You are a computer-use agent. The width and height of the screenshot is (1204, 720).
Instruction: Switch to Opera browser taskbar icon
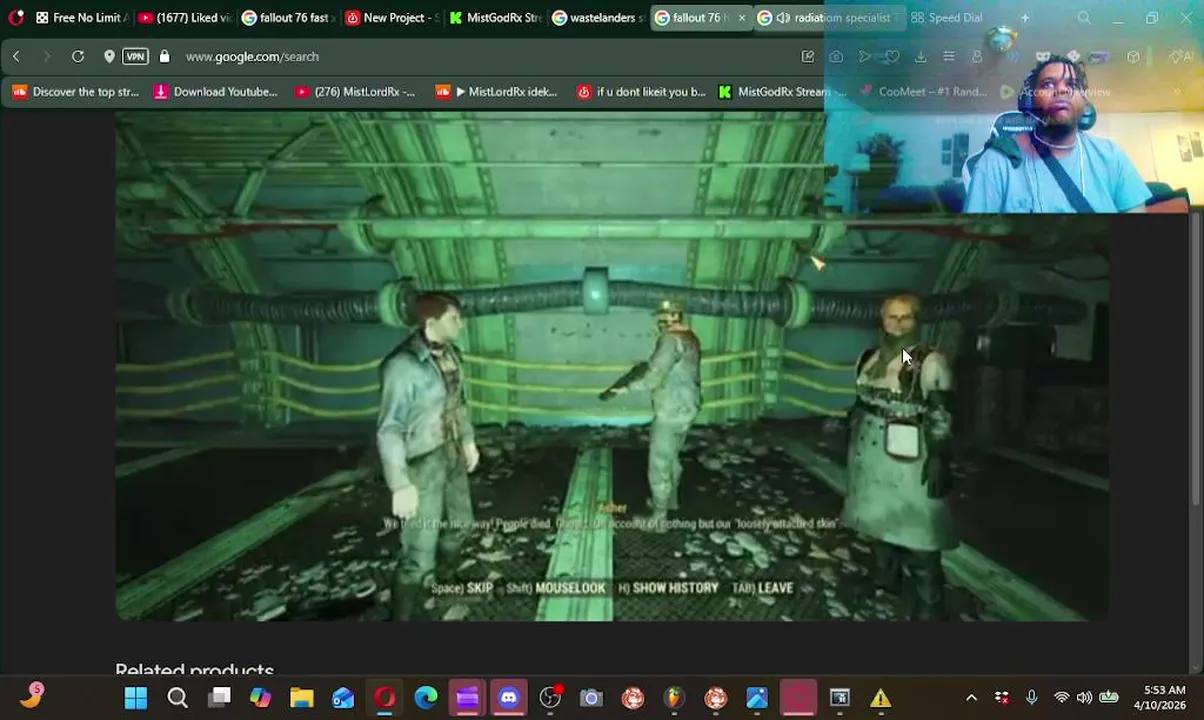coord(385,698)
